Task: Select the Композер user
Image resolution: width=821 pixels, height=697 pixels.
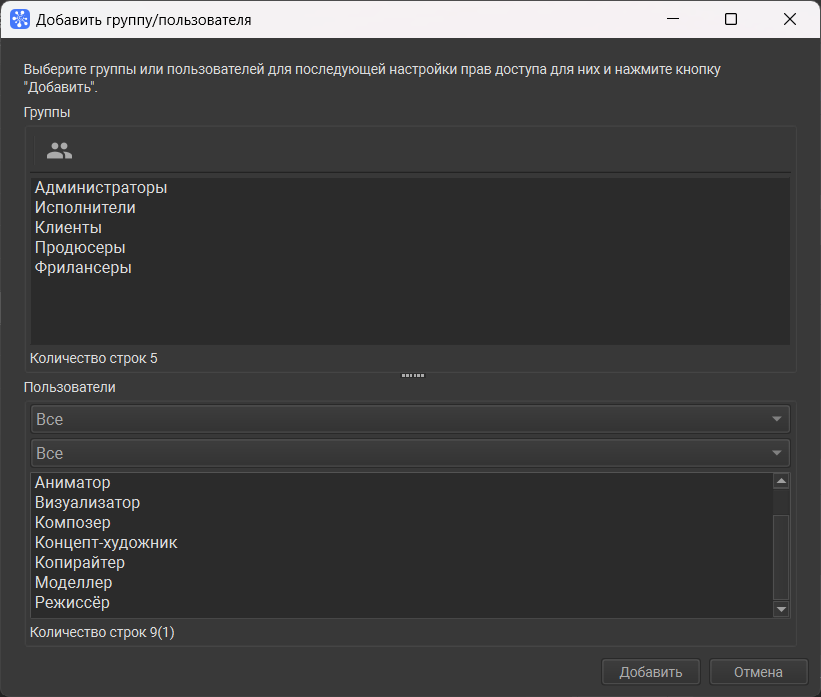Action: pyautogui.click(x=402, y=522)
